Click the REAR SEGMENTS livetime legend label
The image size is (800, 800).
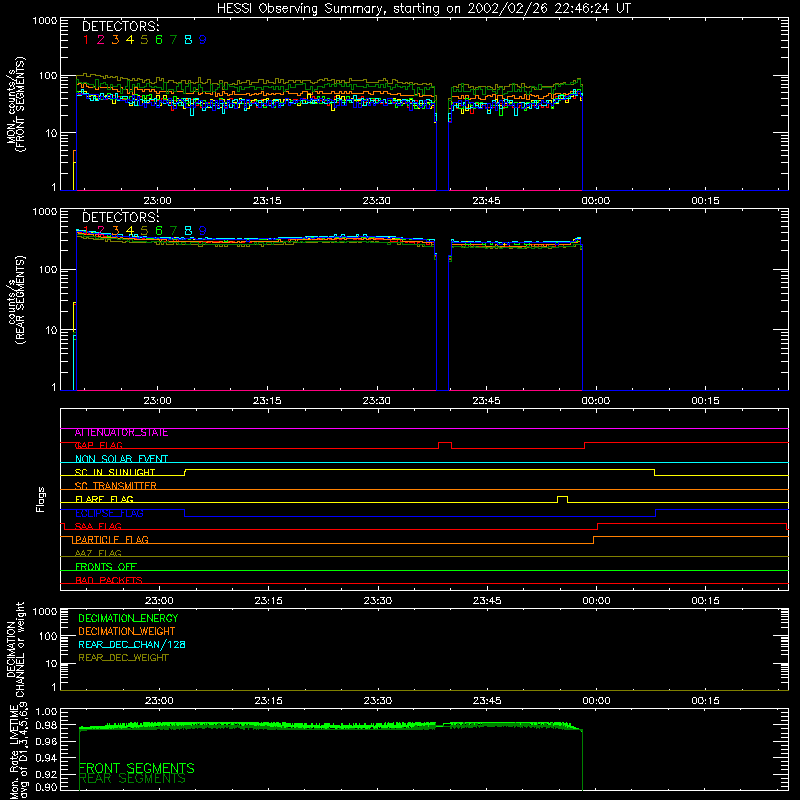132,779
